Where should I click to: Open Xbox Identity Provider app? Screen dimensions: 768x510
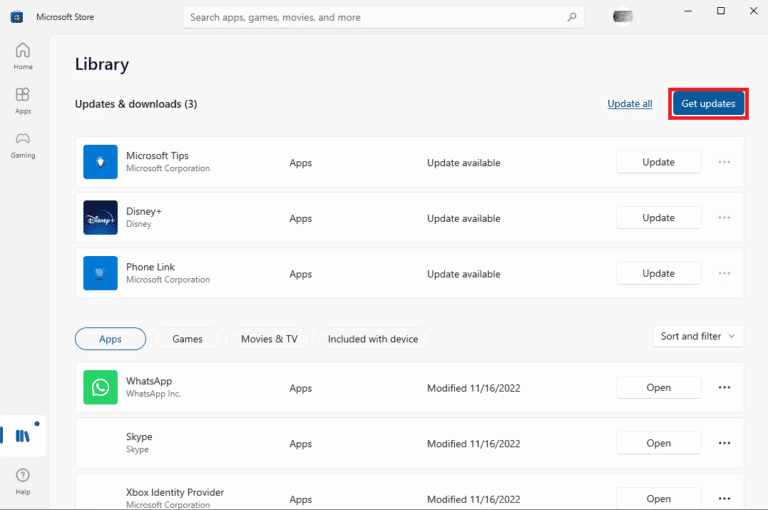[658, 499]
